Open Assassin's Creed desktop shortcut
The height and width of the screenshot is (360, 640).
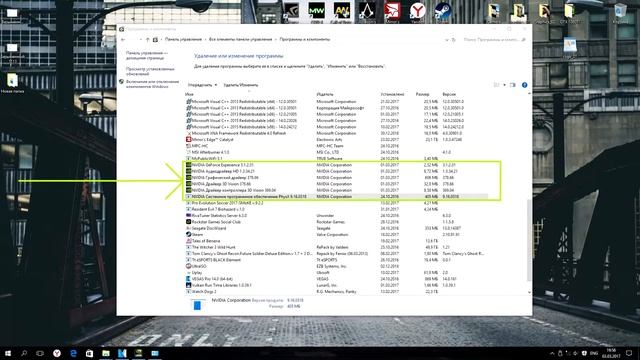(x=367, y=11)
